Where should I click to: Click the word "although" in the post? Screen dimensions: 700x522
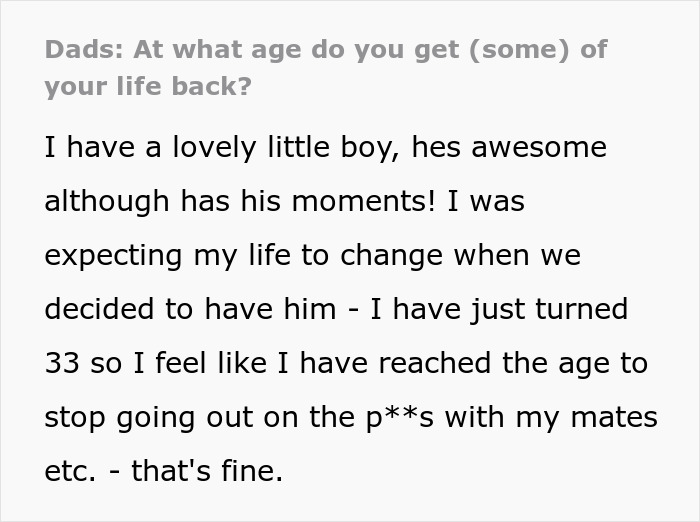click(107, 202)
